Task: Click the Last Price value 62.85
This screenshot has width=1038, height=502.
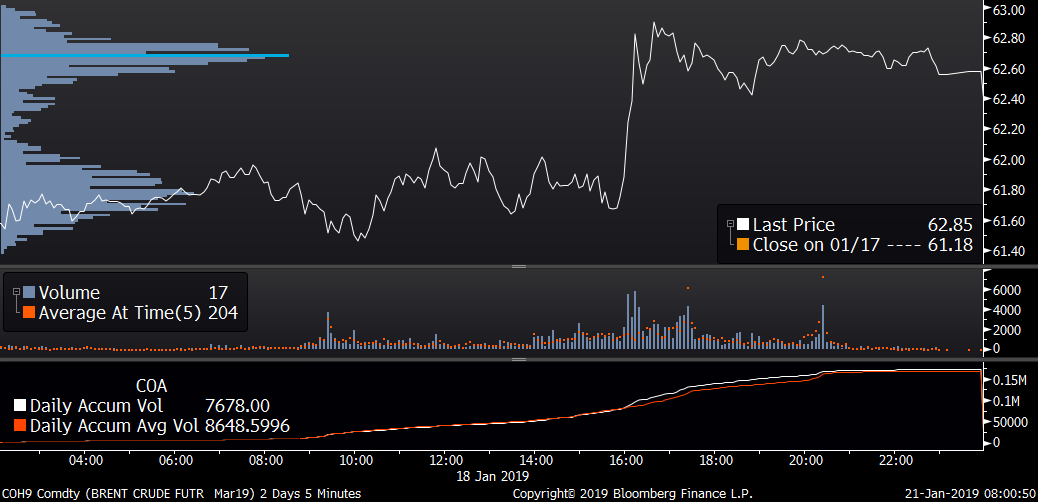Action: point(950,225)
